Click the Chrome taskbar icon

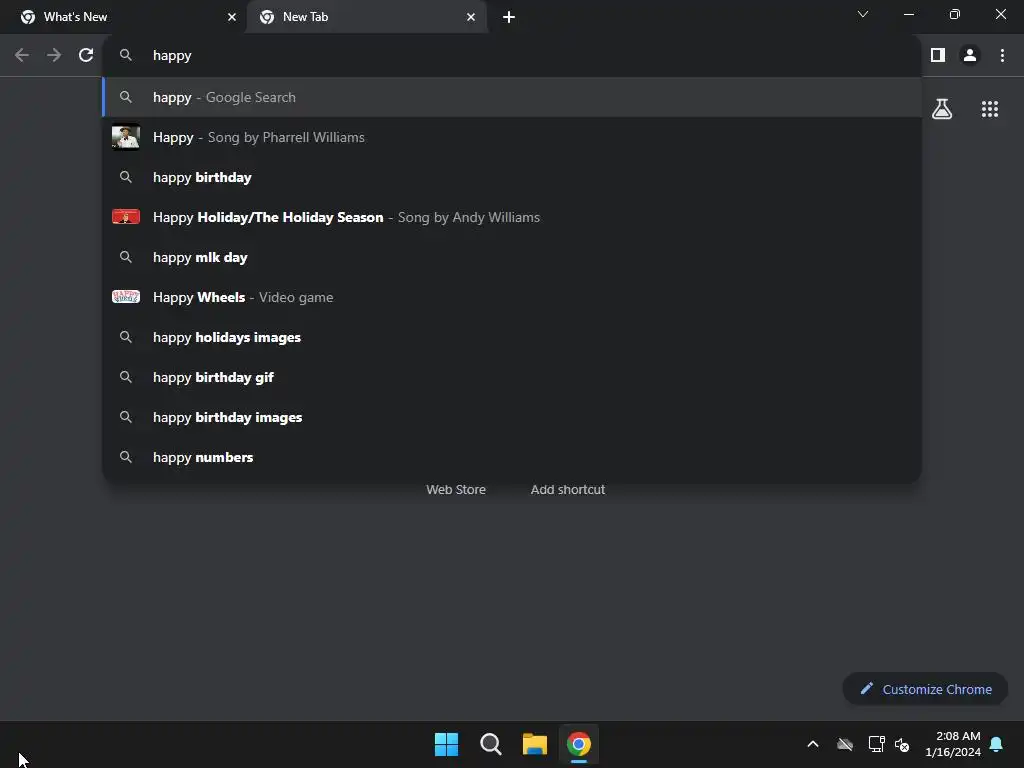[x=579, y=744]
